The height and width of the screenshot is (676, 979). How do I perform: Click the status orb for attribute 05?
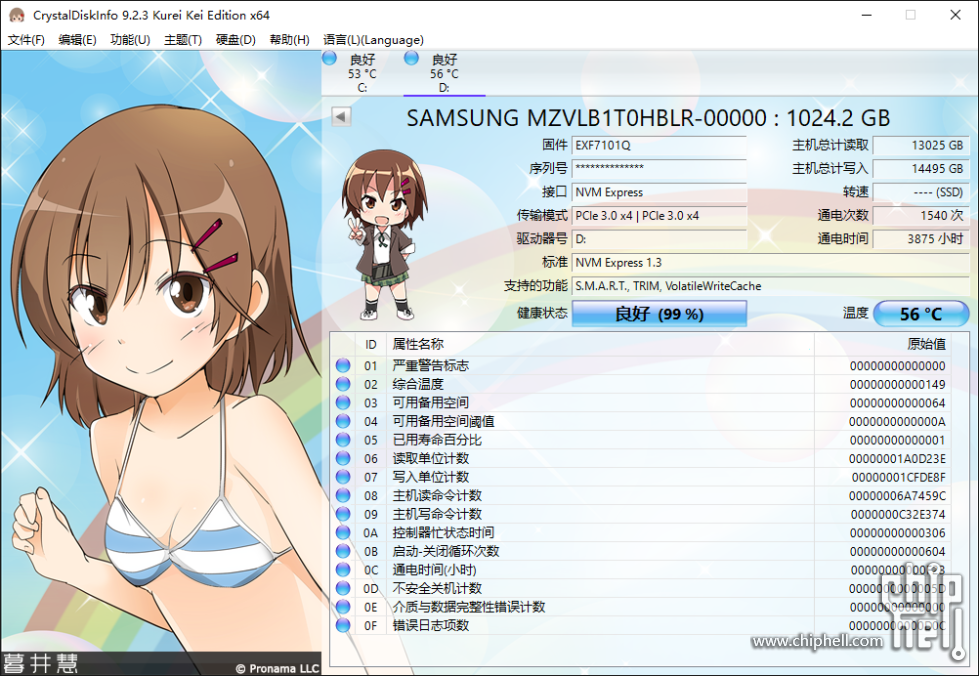click(x=343, y=439)
